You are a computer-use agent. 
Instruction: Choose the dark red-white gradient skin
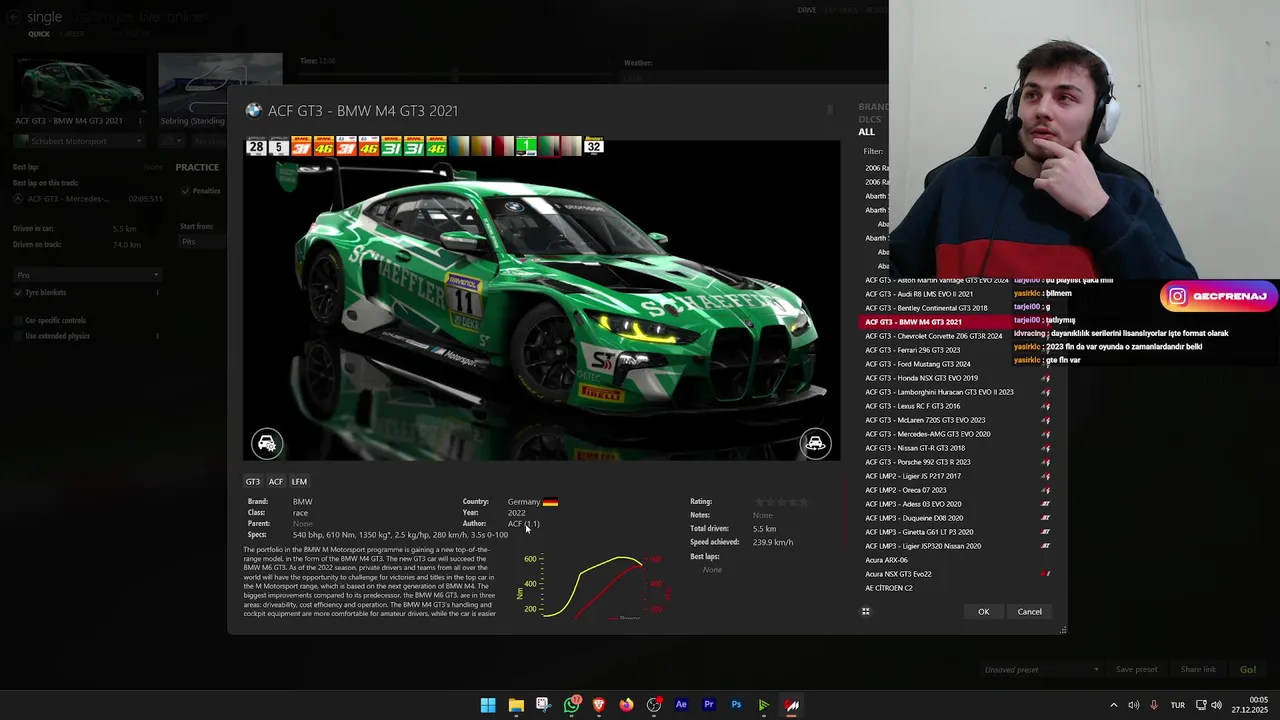pyautogui.click(x=504, y=147)
